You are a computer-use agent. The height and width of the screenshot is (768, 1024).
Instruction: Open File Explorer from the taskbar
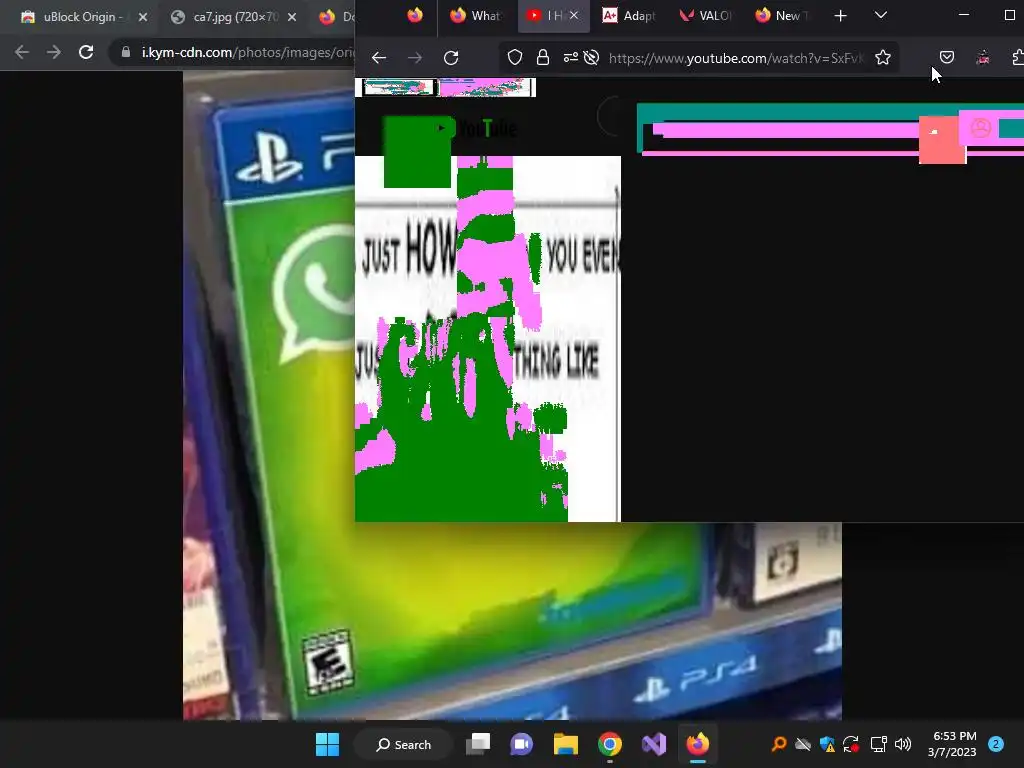[x=566, y=744]
